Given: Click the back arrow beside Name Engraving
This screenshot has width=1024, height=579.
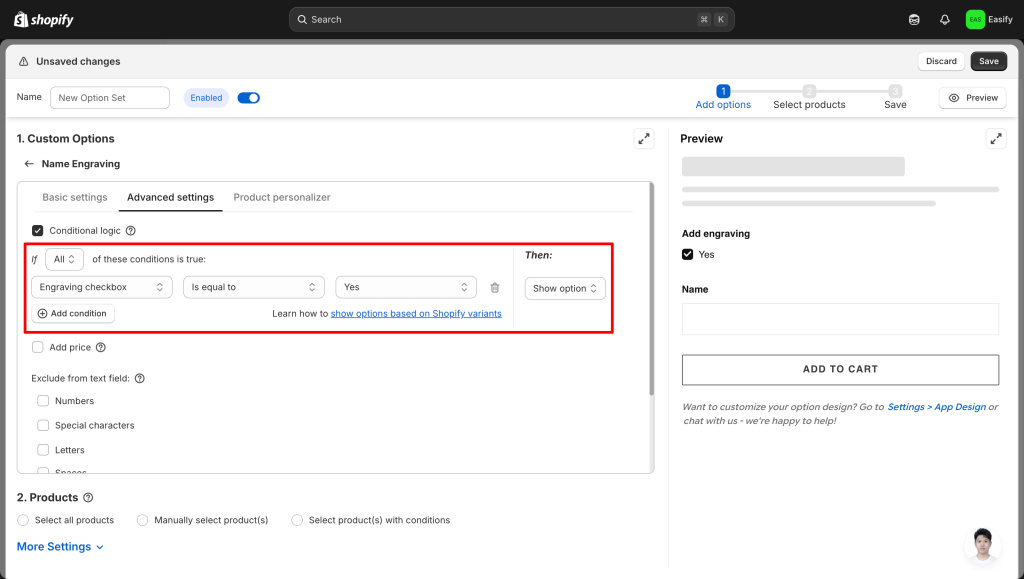Looking at the screenshot, I should (x=29, y=164).
